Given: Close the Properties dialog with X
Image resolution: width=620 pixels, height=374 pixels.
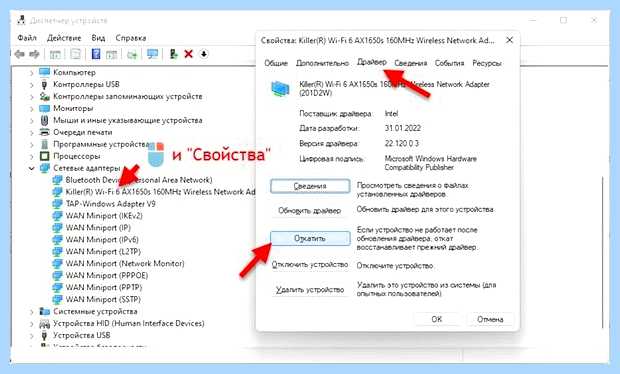Looking at the screenshot, I should [x=510, y=40].
